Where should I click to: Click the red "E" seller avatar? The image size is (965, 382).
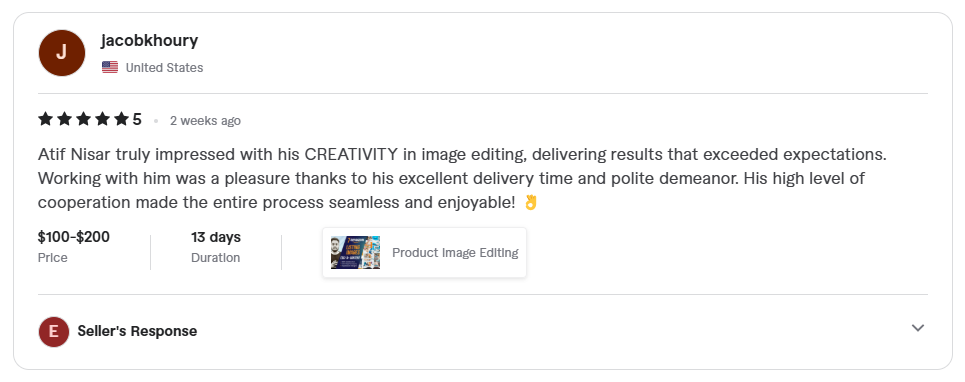point(54,332)
